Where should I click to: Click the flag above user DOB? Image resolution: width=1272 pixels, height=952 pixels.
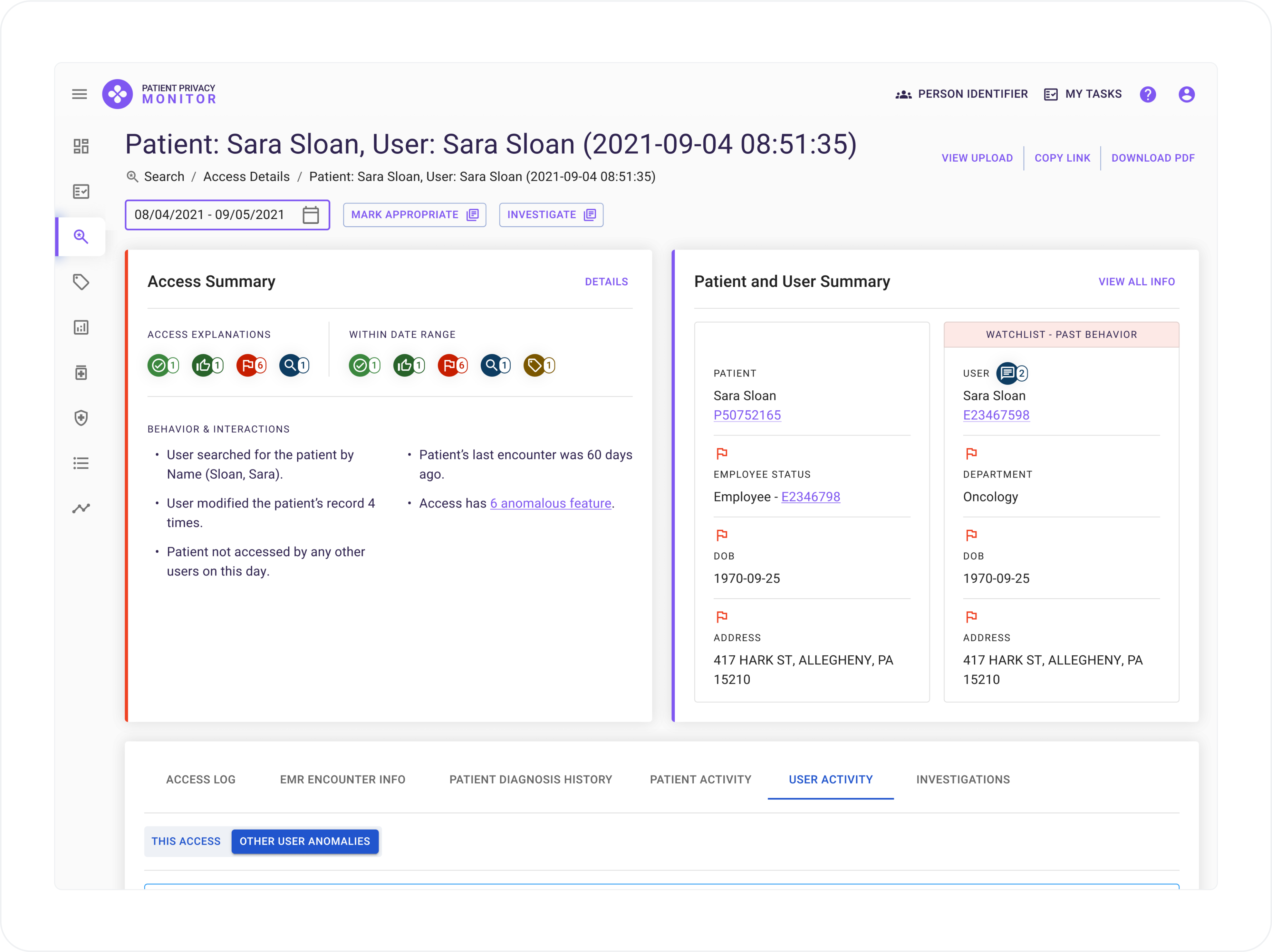pyautogui.click(x=971, y=535)
